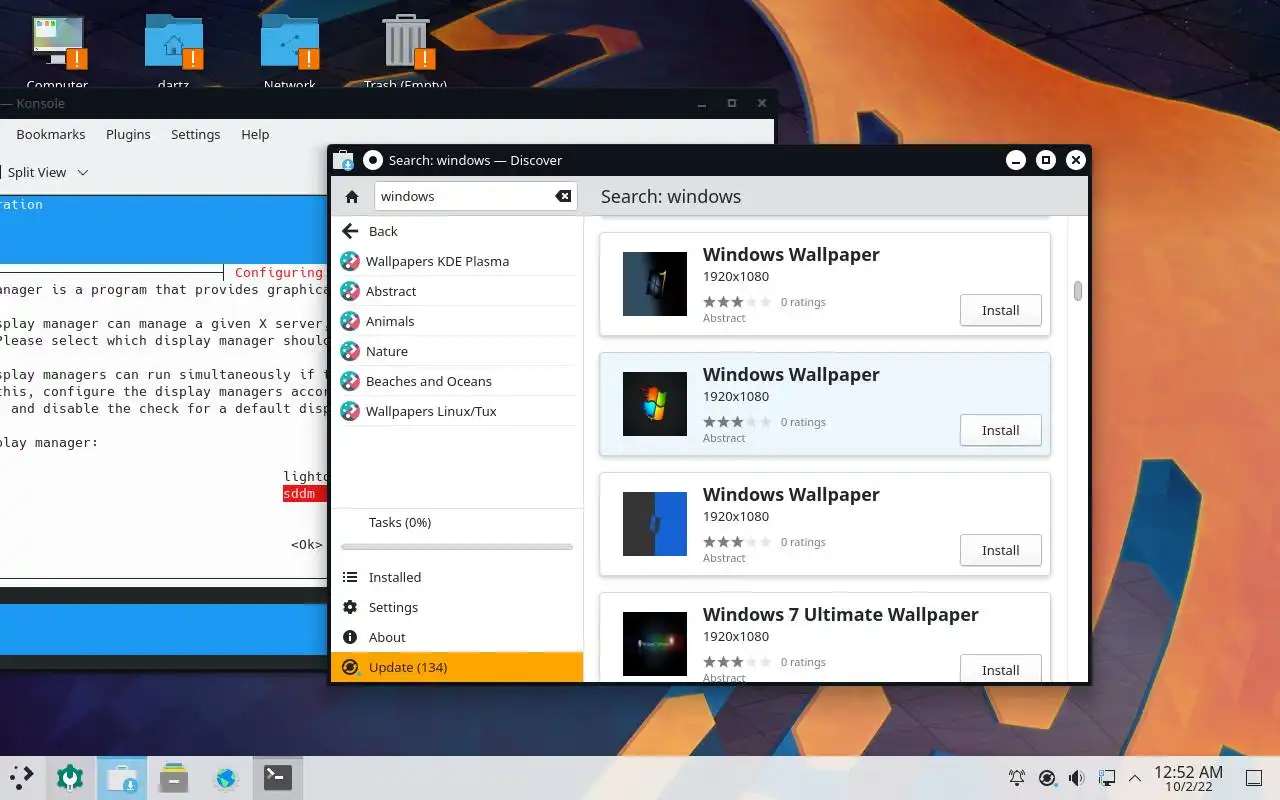Open the Abstract category
Viewport: 1280px width, 800px height.
(x=457, y=291)
